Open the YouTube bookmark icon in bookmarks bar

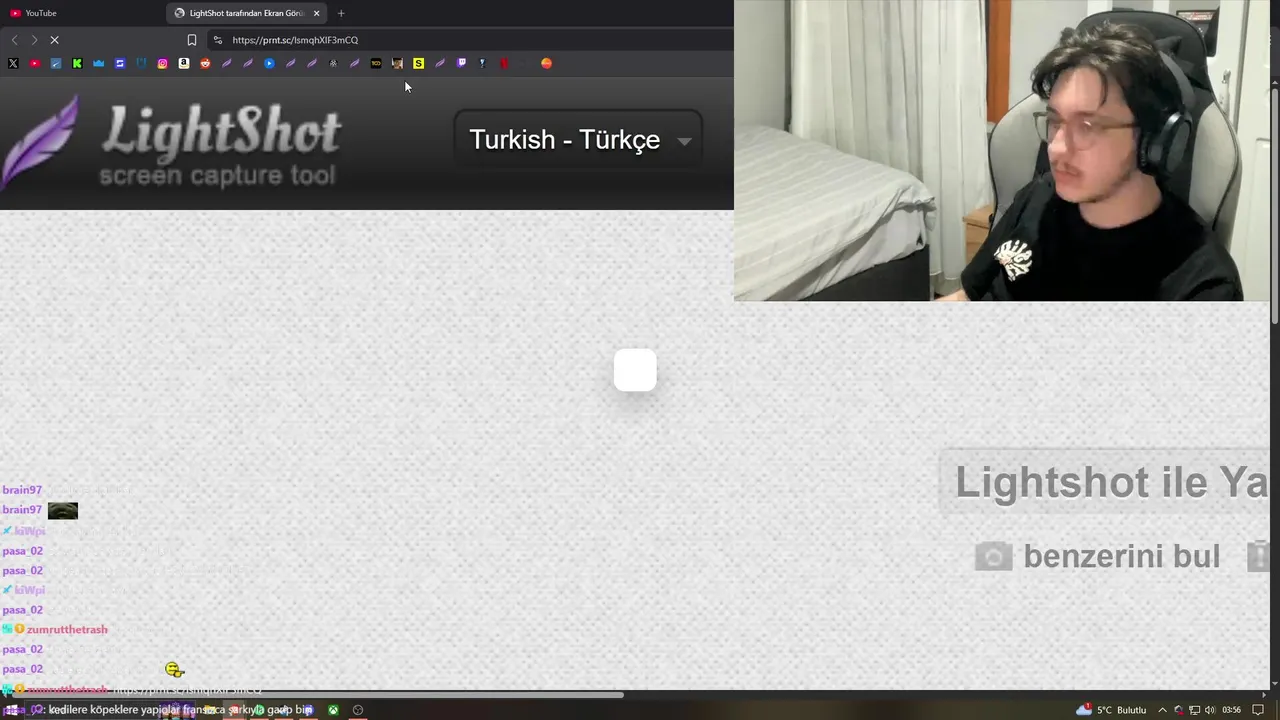pyautogui.click(x=35, y=63)
